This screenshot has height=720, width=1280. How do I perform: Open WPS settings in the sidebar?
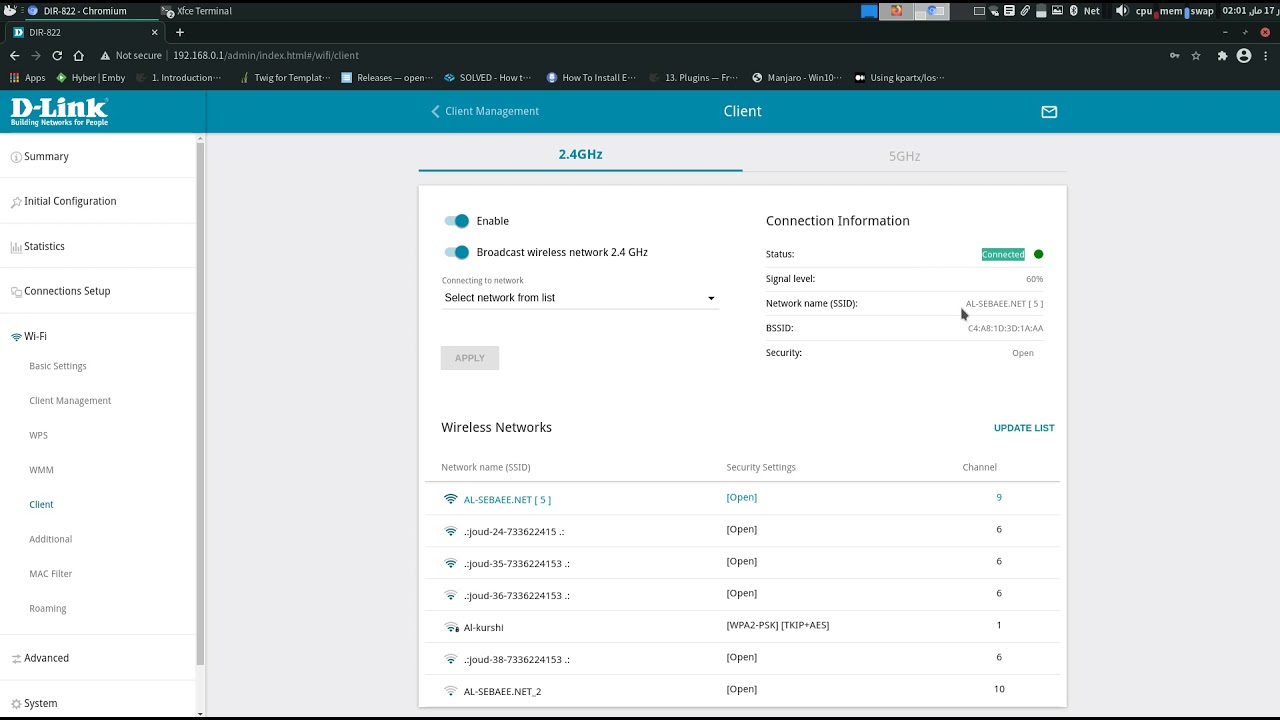click(x=38, y=435)
